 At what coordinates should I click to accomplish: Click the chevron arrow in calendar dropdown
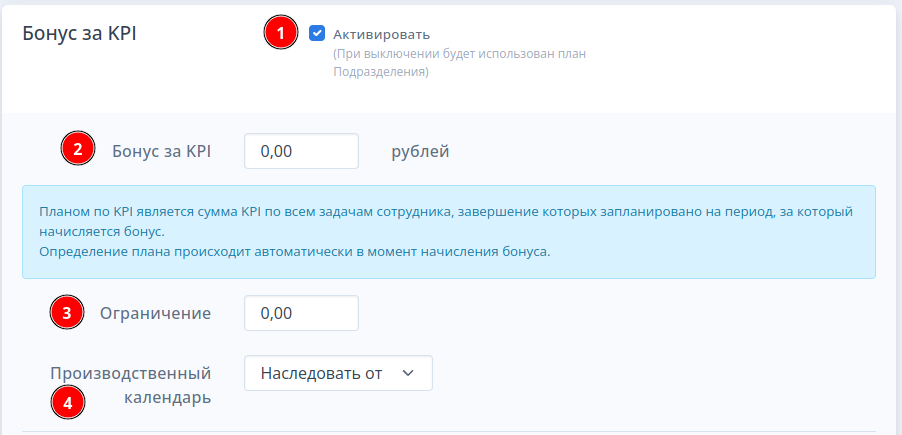click(x=408, y=373)
